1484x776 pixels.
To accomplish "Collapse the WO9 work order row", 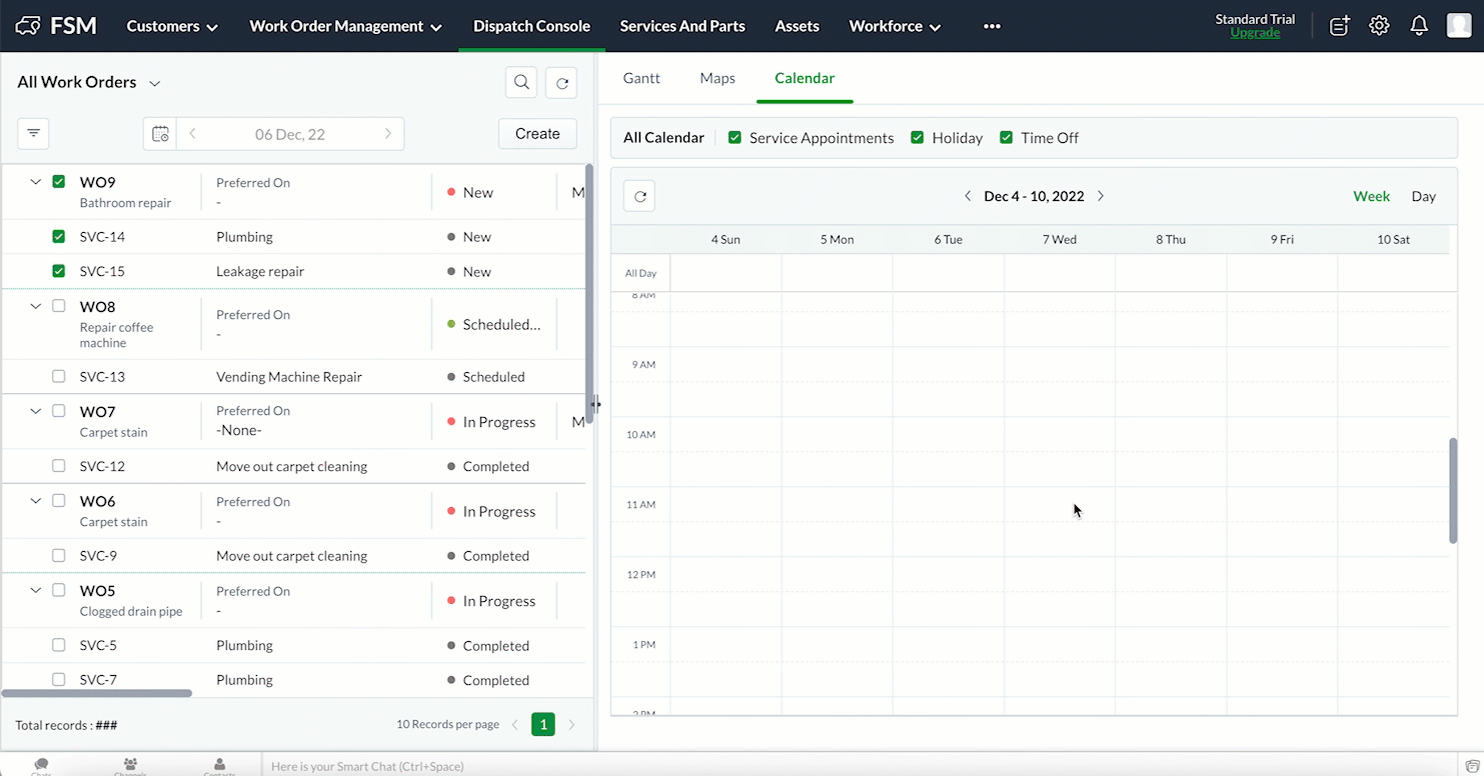I will [x=36, y=182].
